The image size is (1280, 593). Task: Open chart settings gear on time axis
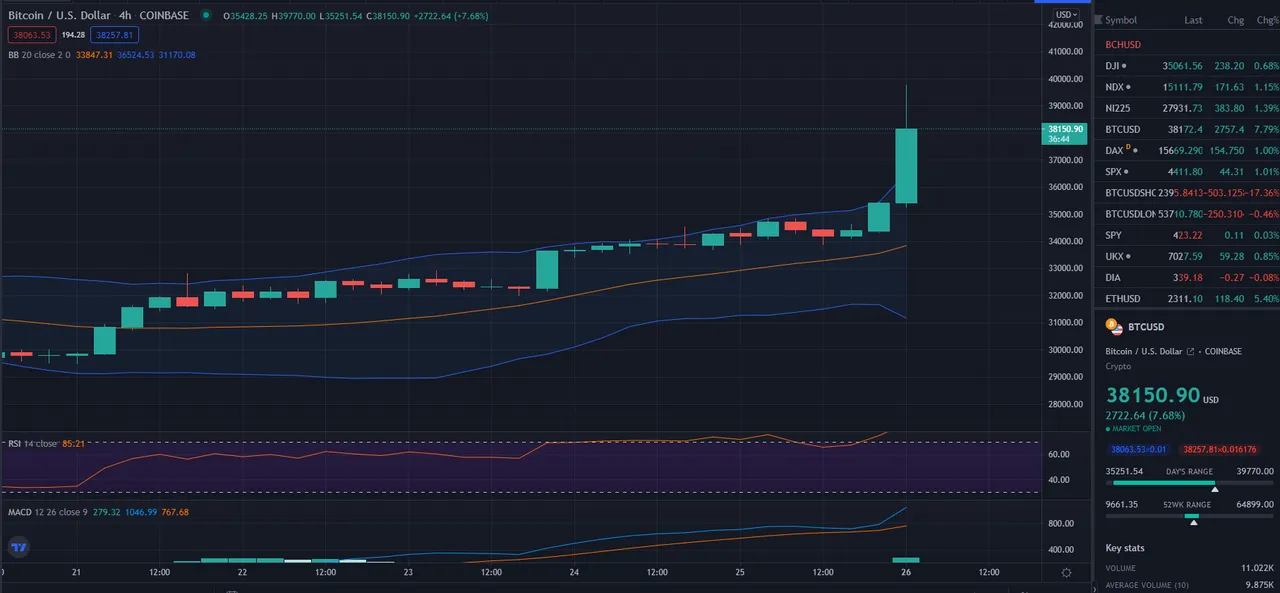click(1066, 573)
